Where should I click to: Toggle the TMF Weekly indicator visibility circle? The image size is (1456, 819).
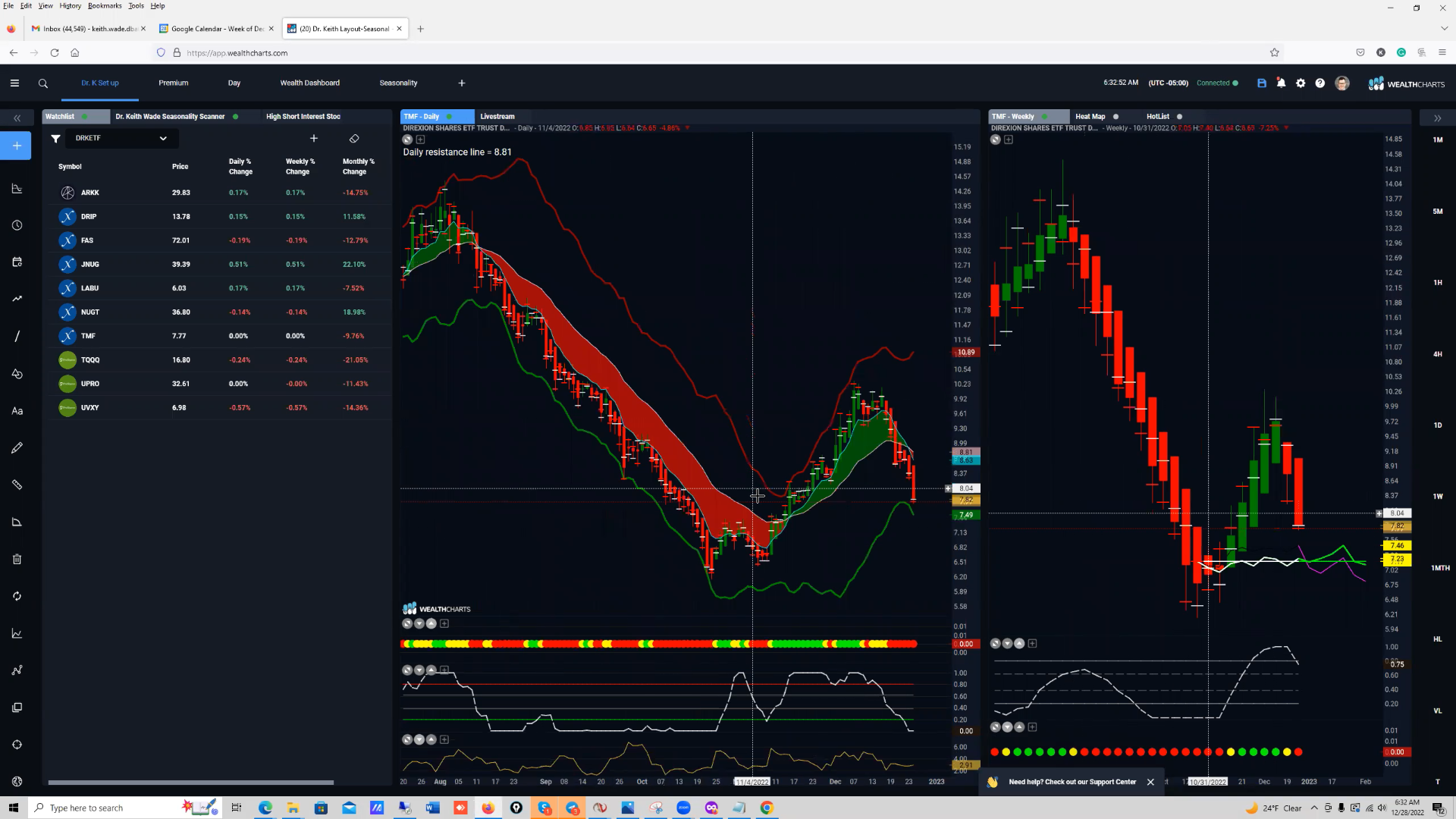point(996,140)
